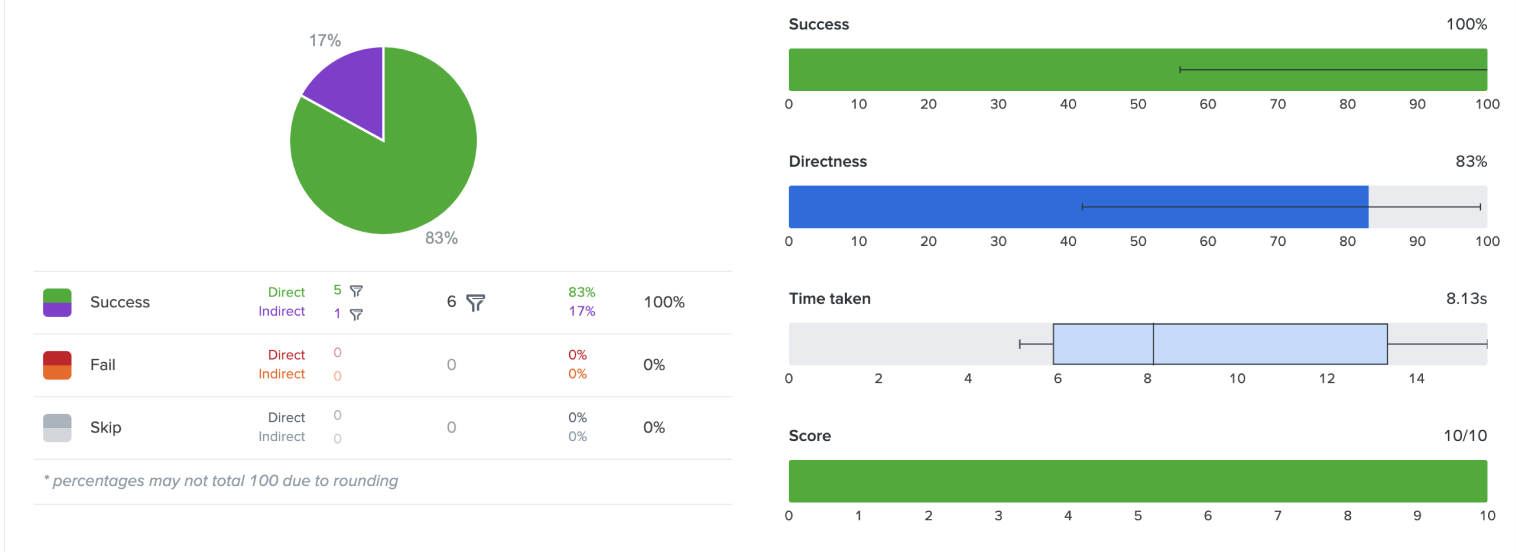The height and width of the screenshot is (552, 1516).
Task: Click the 17% label above the pie
Action: [x=325, y=41]
